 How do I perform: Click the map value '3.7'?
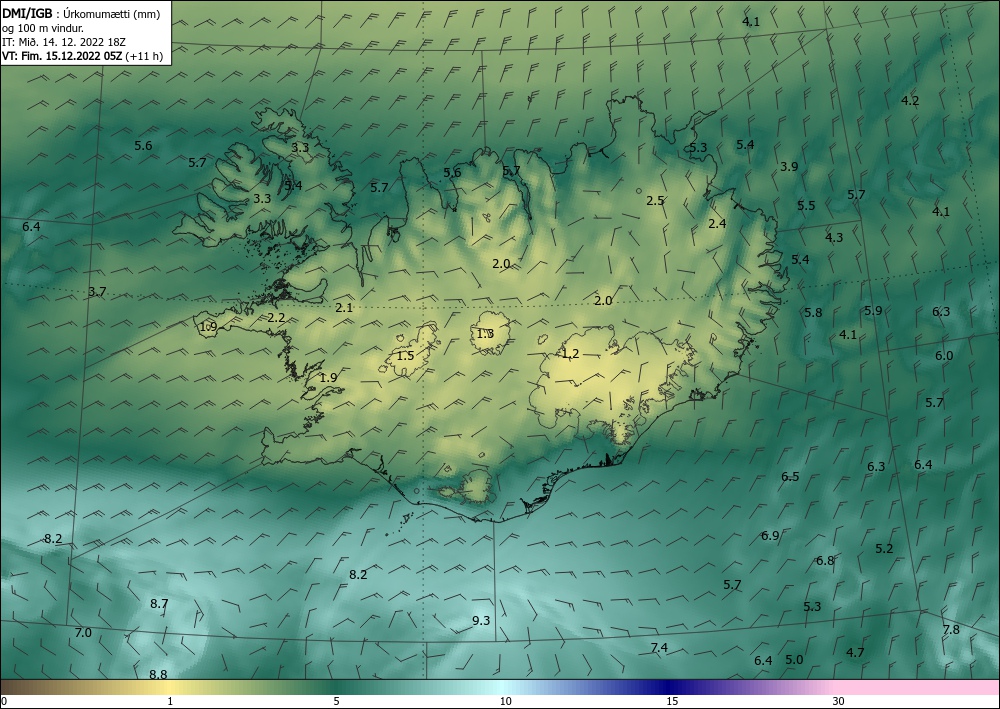(97, 291)
